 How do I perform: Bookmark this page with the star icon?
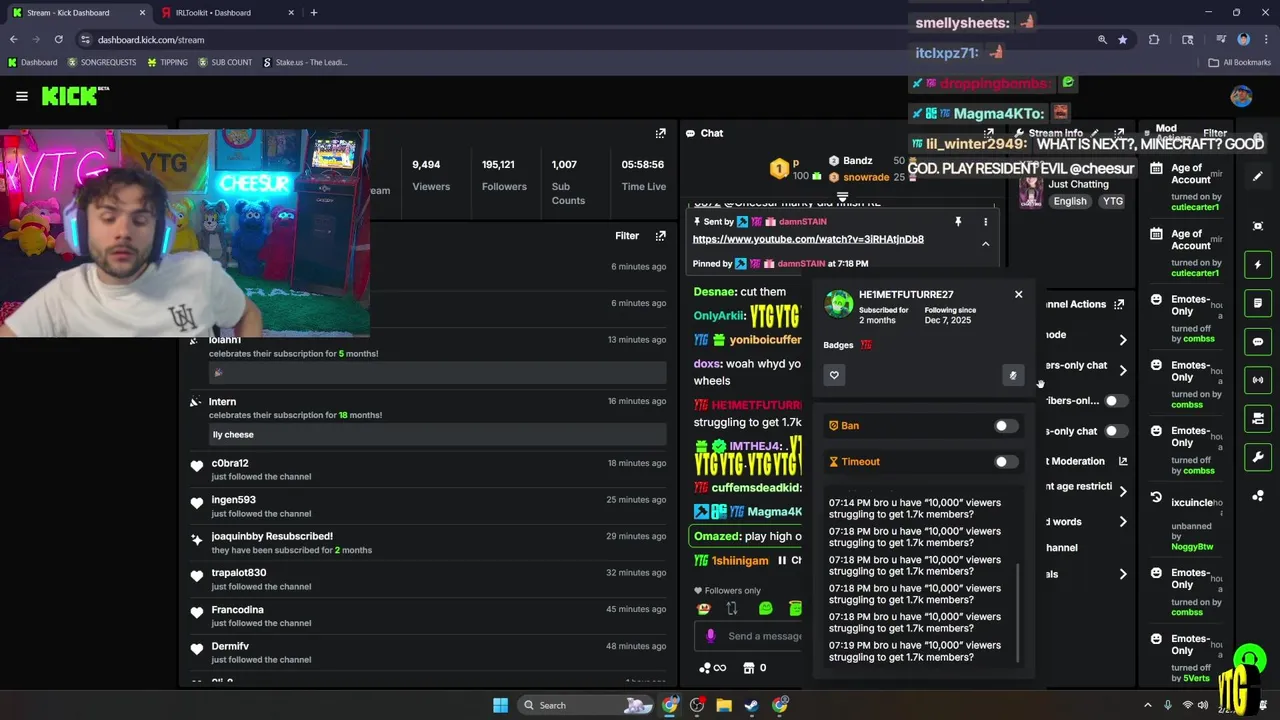pyautogui.click(x=1123, y=39)
